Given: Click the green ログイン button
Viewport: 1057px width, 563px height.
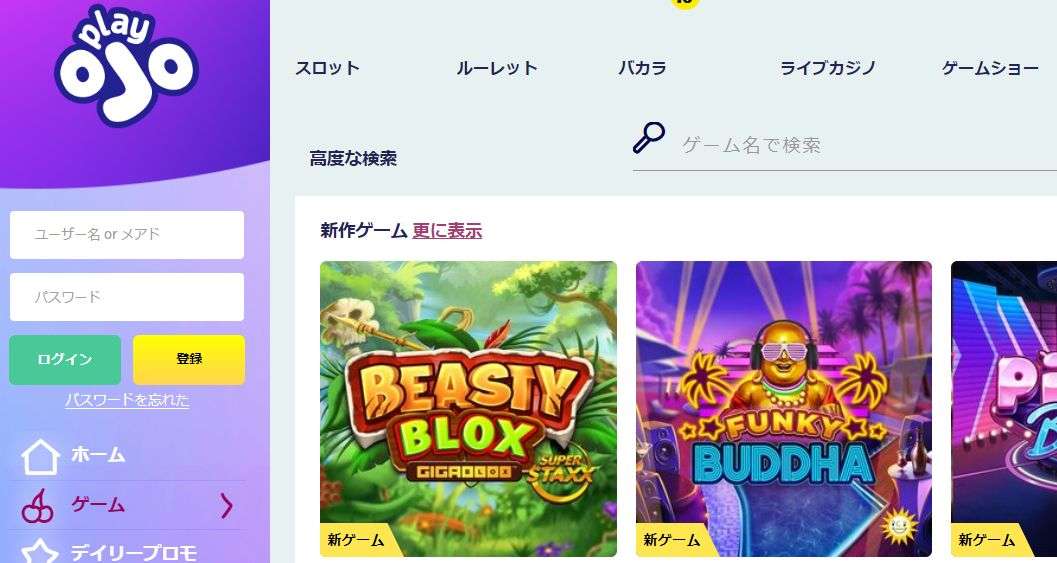Looking at the screenshot, I should pyautogui.click(x=65, y=359).
